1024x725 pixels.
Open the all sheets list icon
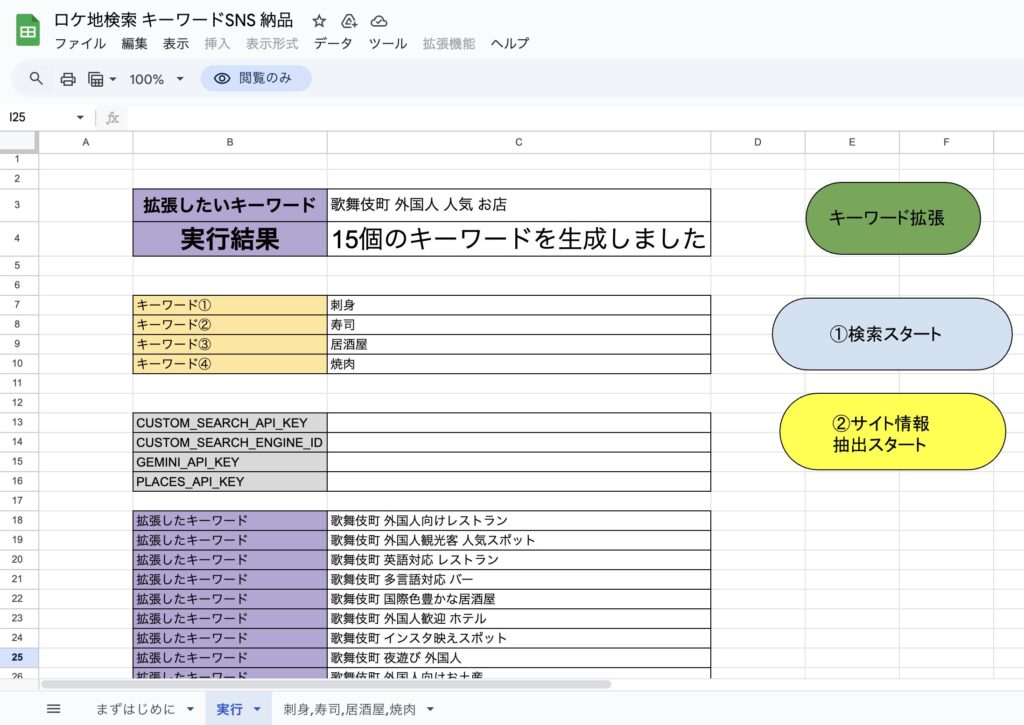point(54,709)
